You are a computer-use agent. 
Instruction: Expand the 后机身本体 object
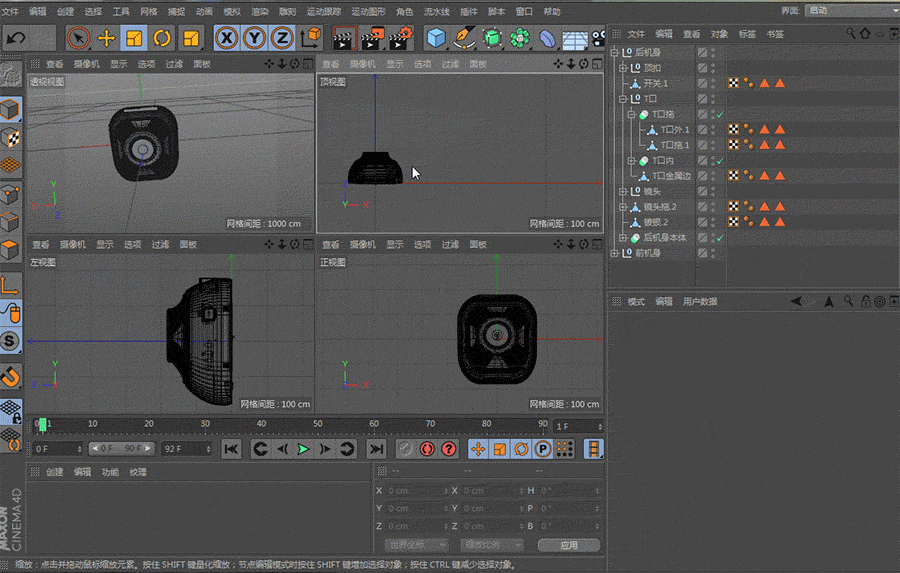pos(623,238)
